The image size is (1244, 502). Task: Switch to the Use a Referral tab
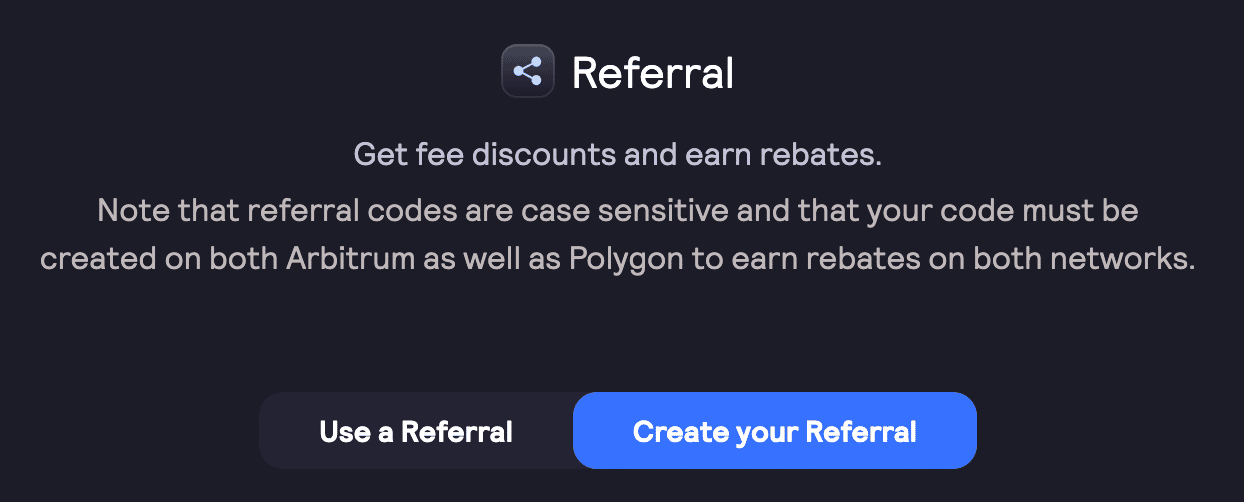coord(416,432)
